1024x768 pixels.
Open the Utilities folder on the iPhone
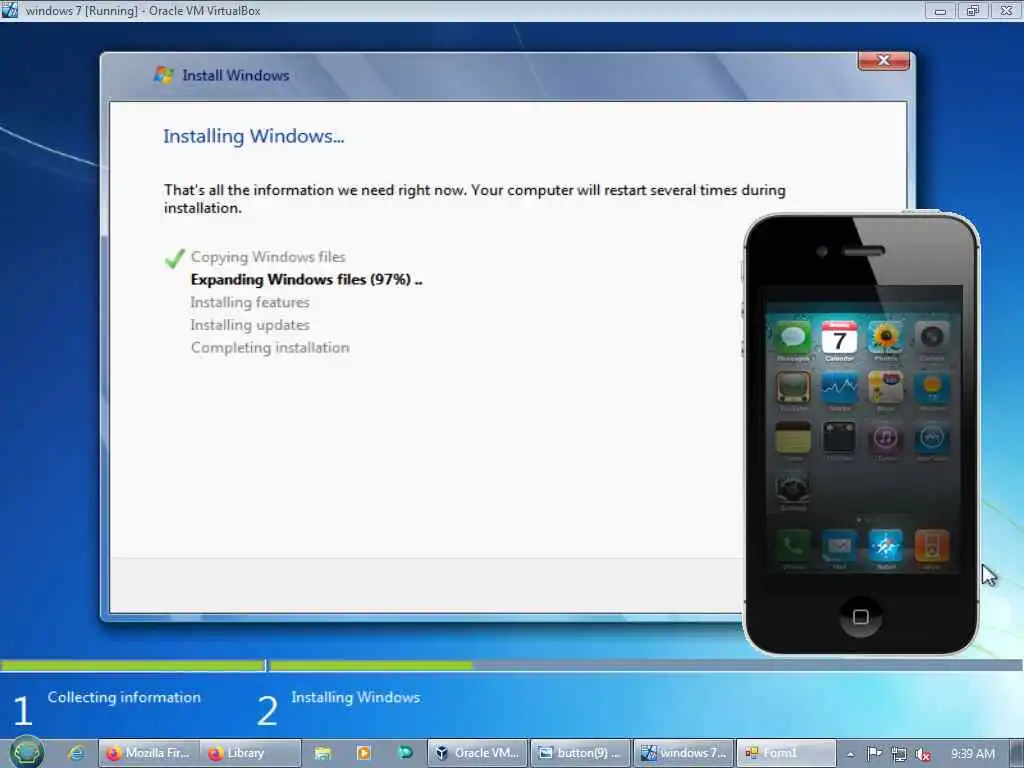839,438
